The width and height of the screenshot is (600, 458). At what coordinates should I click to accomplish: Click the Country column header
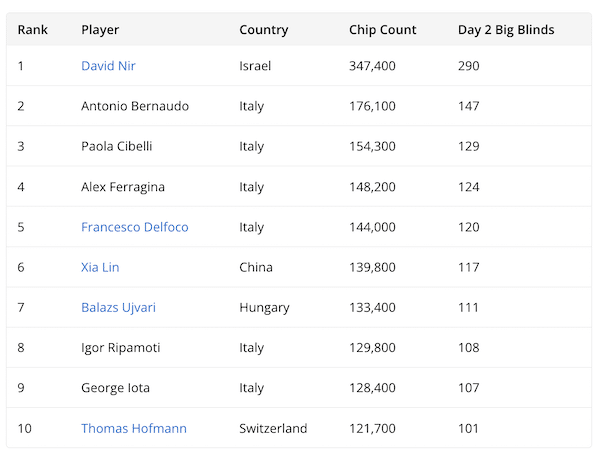pos(263,30)
